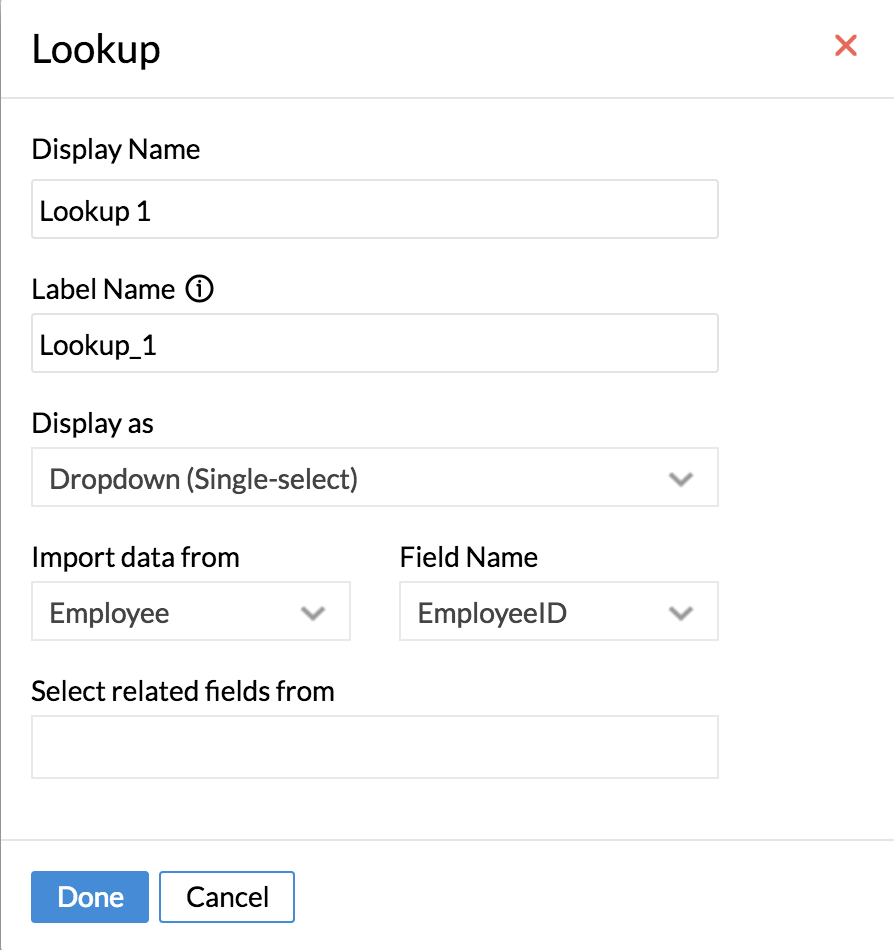
Task: Focus the Display Name field containing Lookup 1
Action: pyautogui.click(x=374, y=210)
